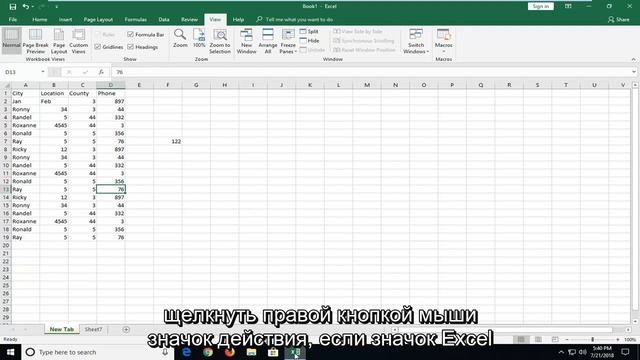
Task: Show hidden system tray icons
Action: coord(561,352)
